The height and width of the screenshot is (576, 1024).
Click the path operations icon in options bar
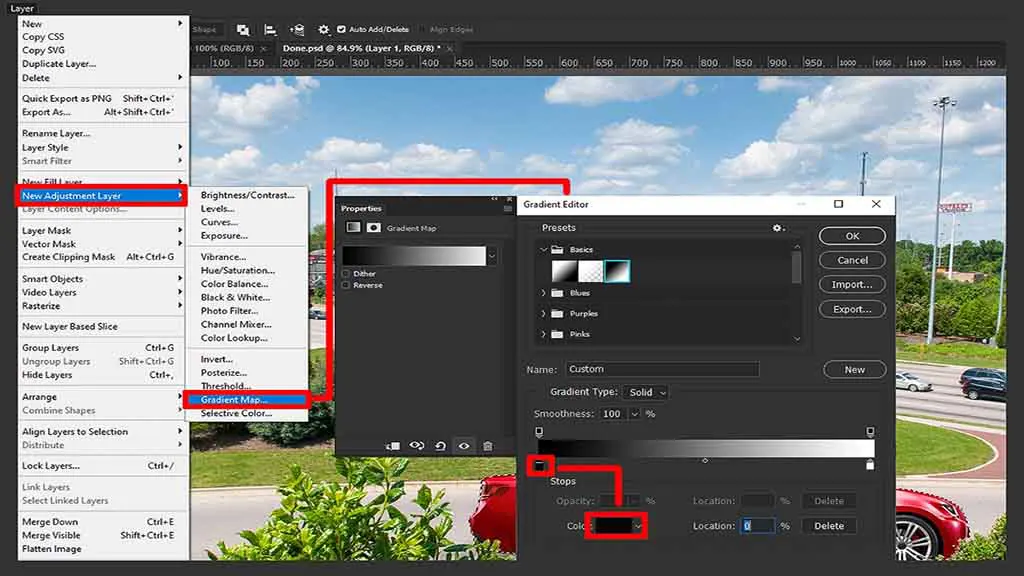[243, 29]
